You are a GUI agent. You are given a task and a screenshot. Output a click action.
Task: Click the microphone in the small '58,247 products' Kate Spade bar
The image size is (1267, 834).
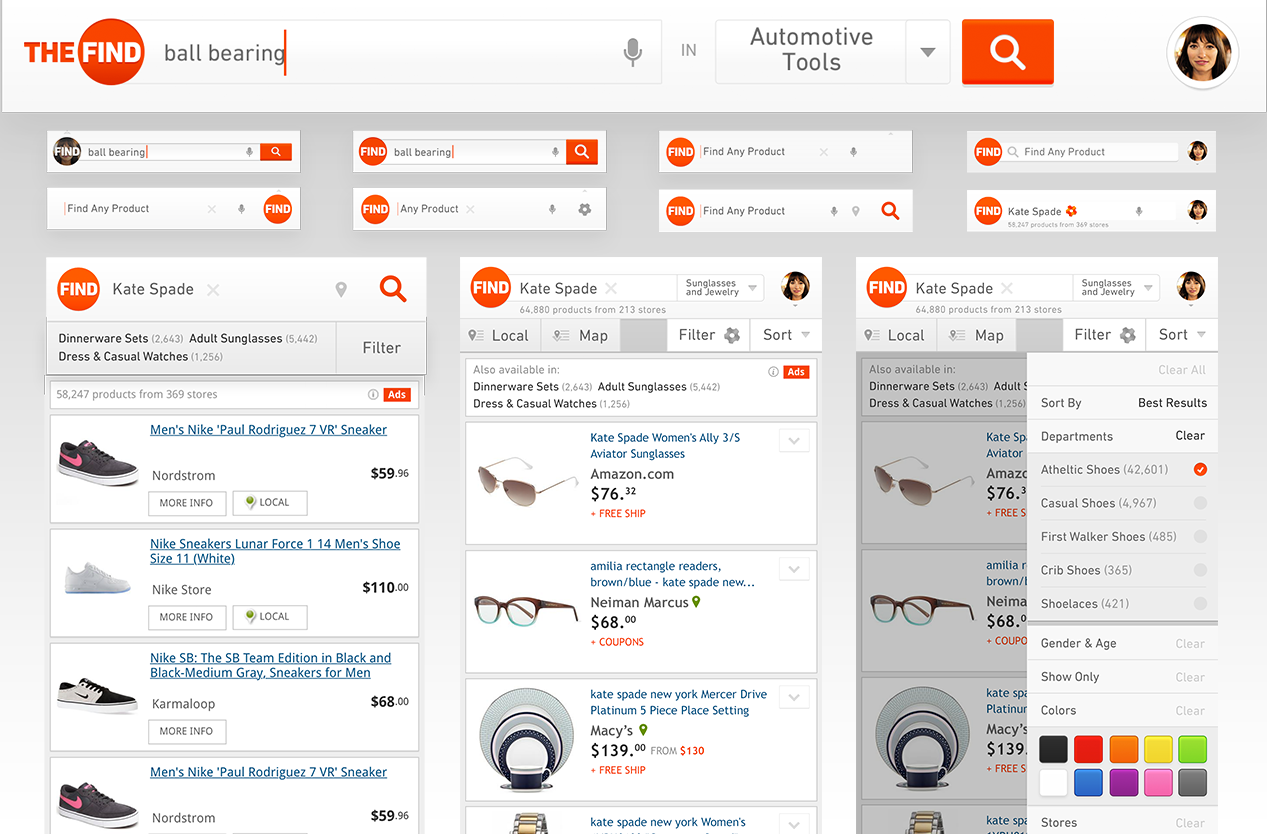pos(1138,211)
